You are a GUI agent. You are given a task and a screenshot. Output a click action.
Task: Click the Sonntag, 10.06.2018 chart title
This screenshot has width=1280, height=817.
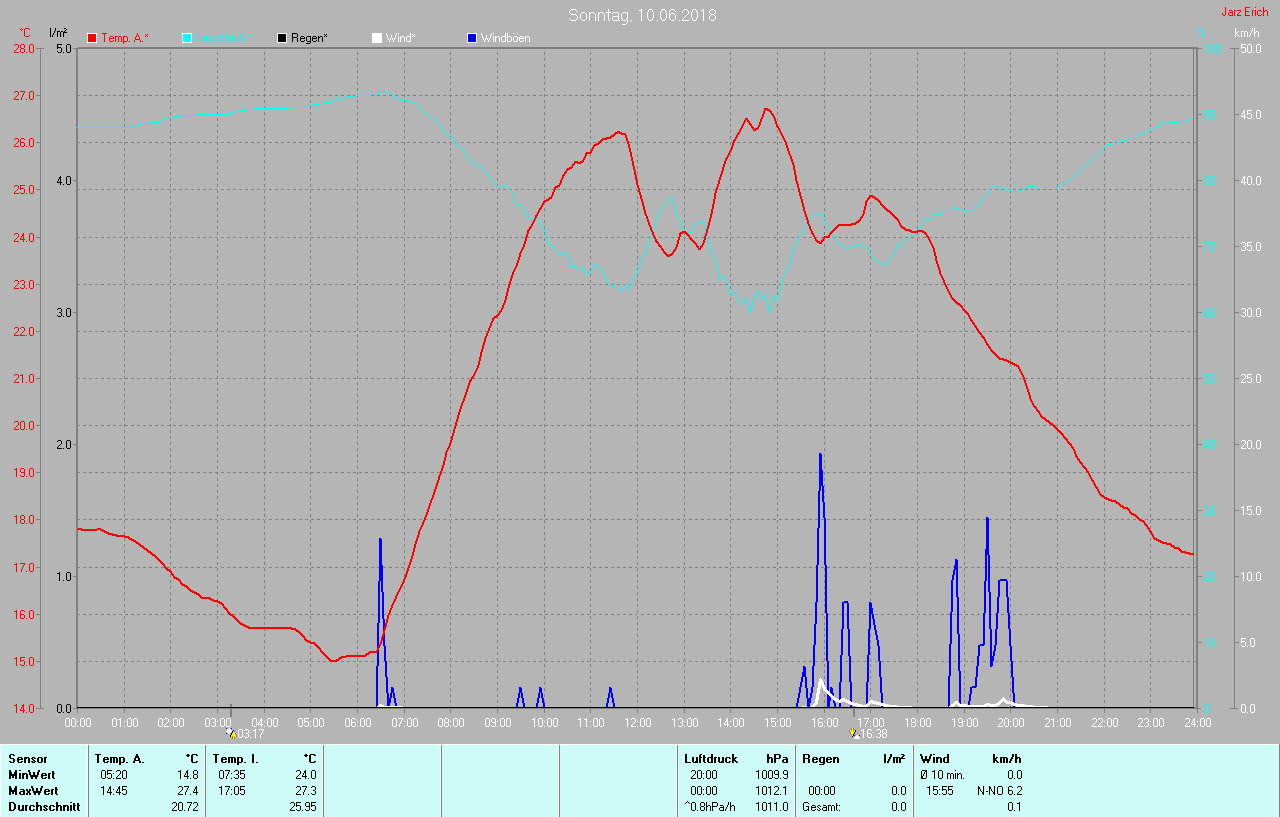642,15
